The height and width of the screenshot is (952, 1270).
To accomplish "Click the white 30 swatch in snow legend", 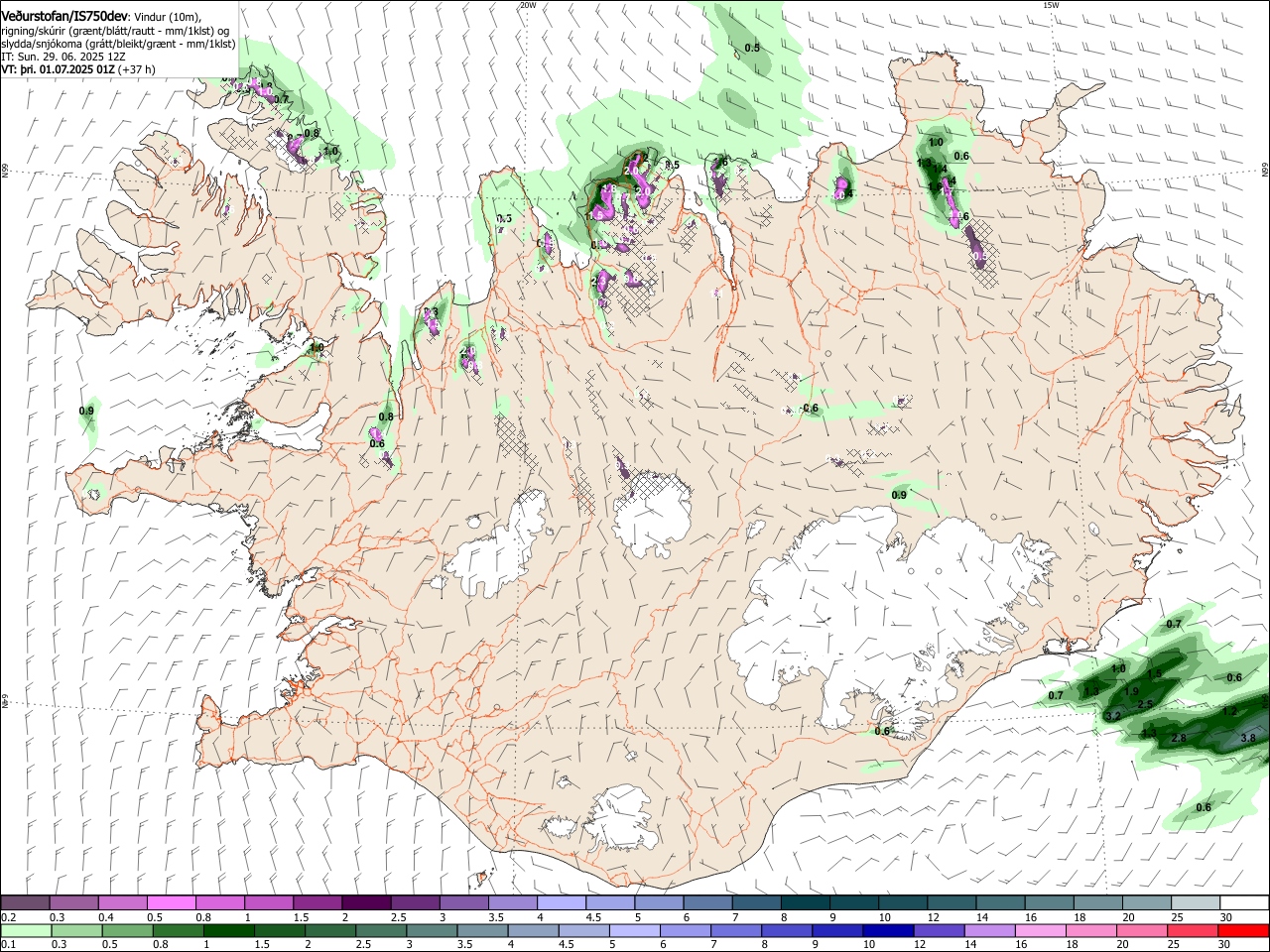I will pos(1244,903).
